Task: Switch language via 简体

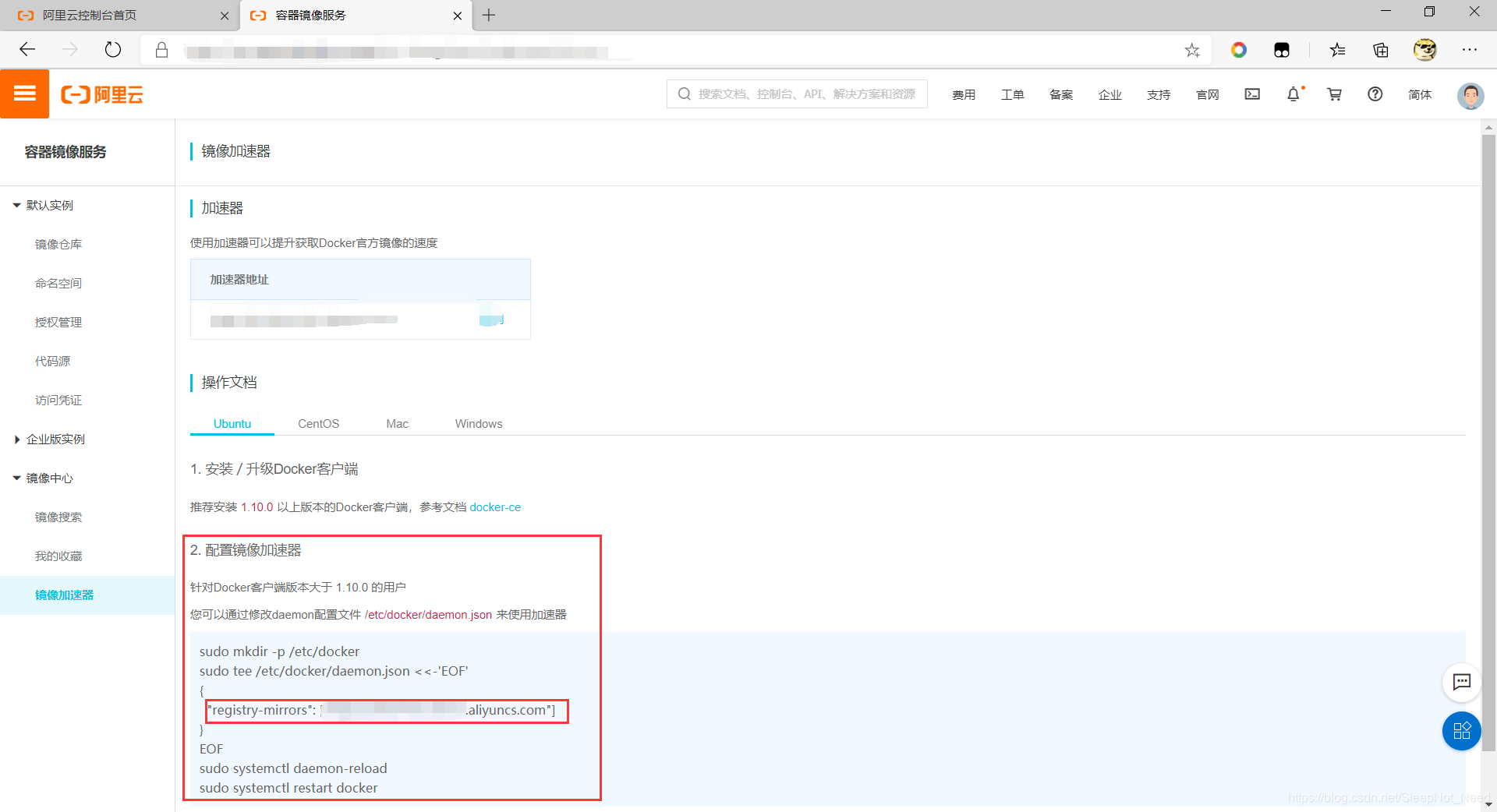Action: click(x=1420, y=94)
